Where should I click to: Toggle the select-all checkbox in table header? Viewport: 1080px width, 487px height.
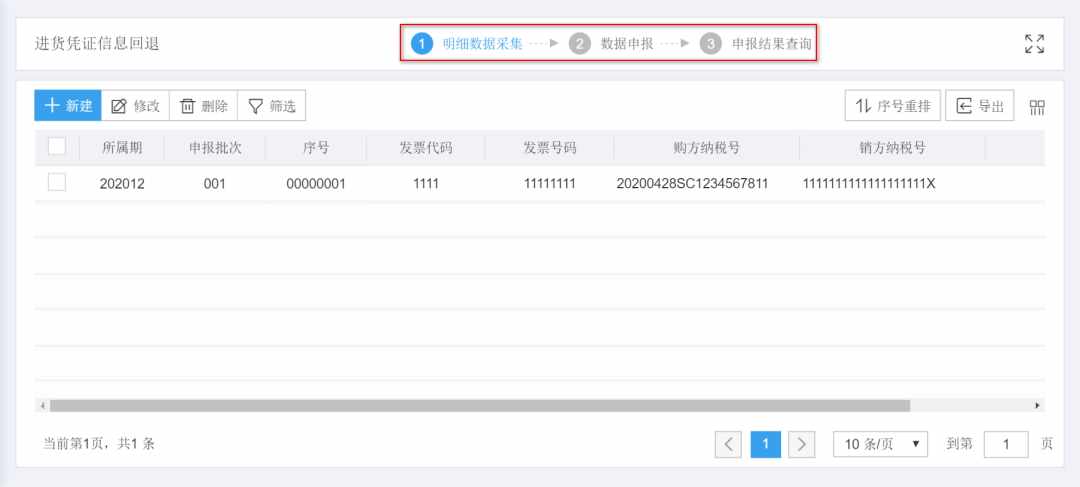(x=56, y=146)
